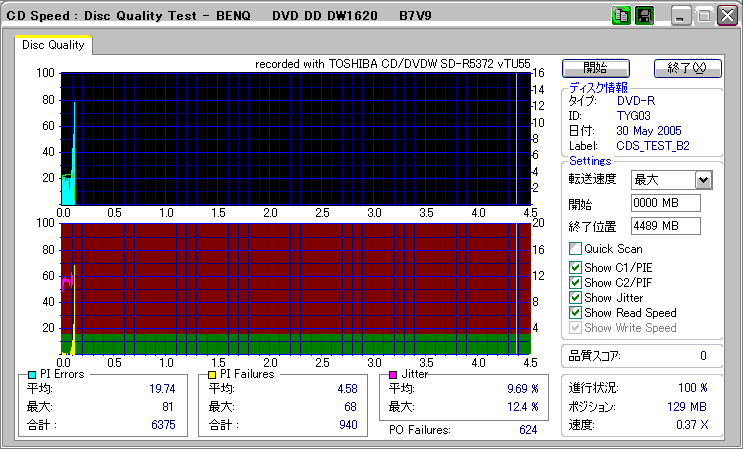Click the date value 30 May 2005
This screenshot has width=743, height=449.
649,131
